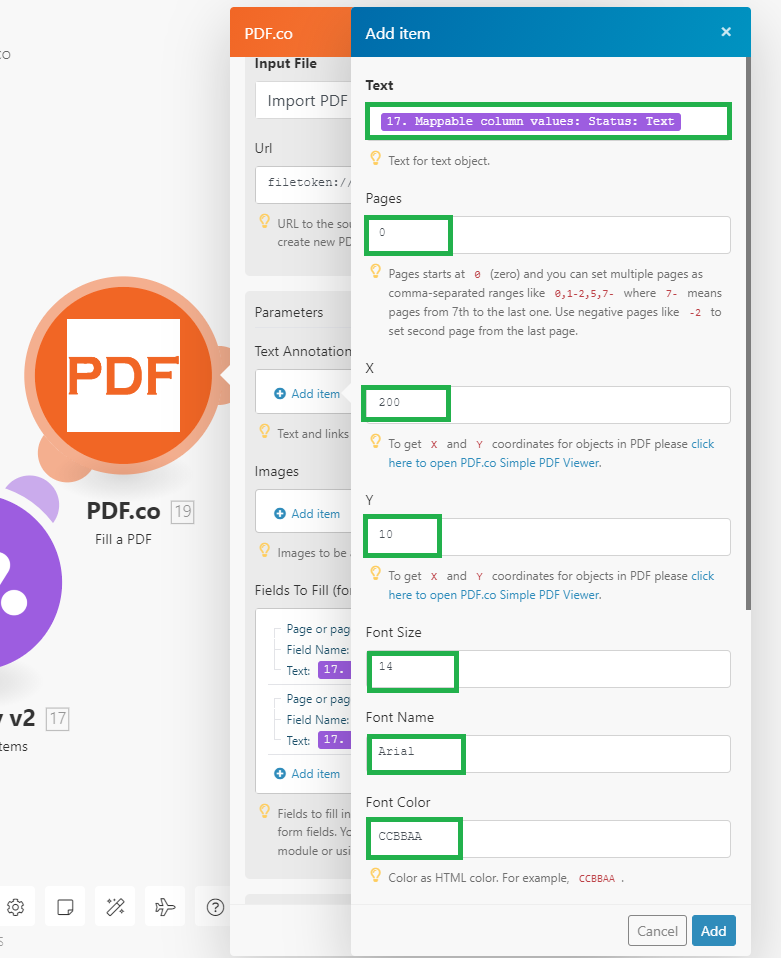Click the Pages input field
The image size is (781, 958).
tap(548, 235)
